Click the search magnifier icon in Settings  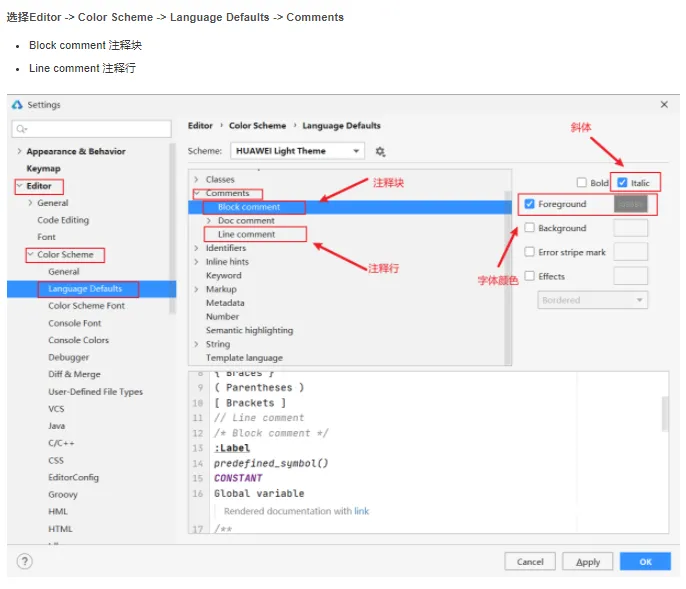pyautogui.click(x=21, y=129)
